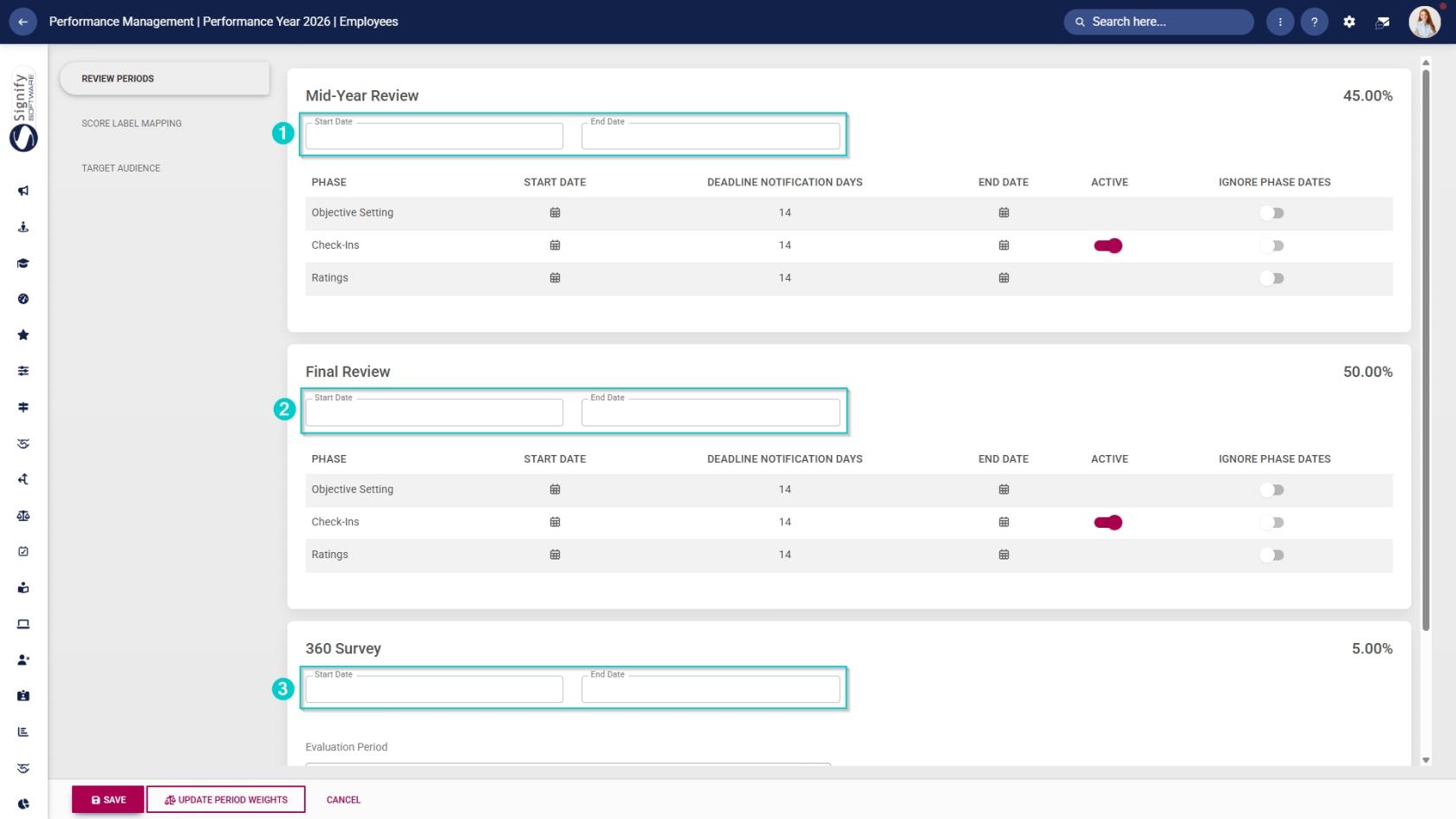The image size is (1456, 819).
Task: Open the help question mark icon
Action: tap(1314, 22)
